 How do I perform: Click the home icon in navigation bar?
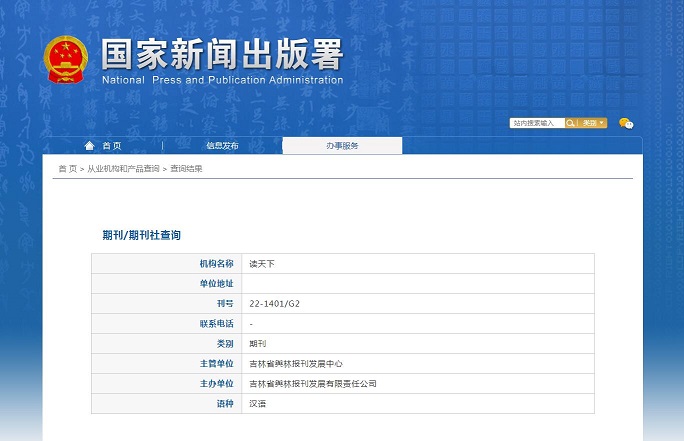(90, 146)
